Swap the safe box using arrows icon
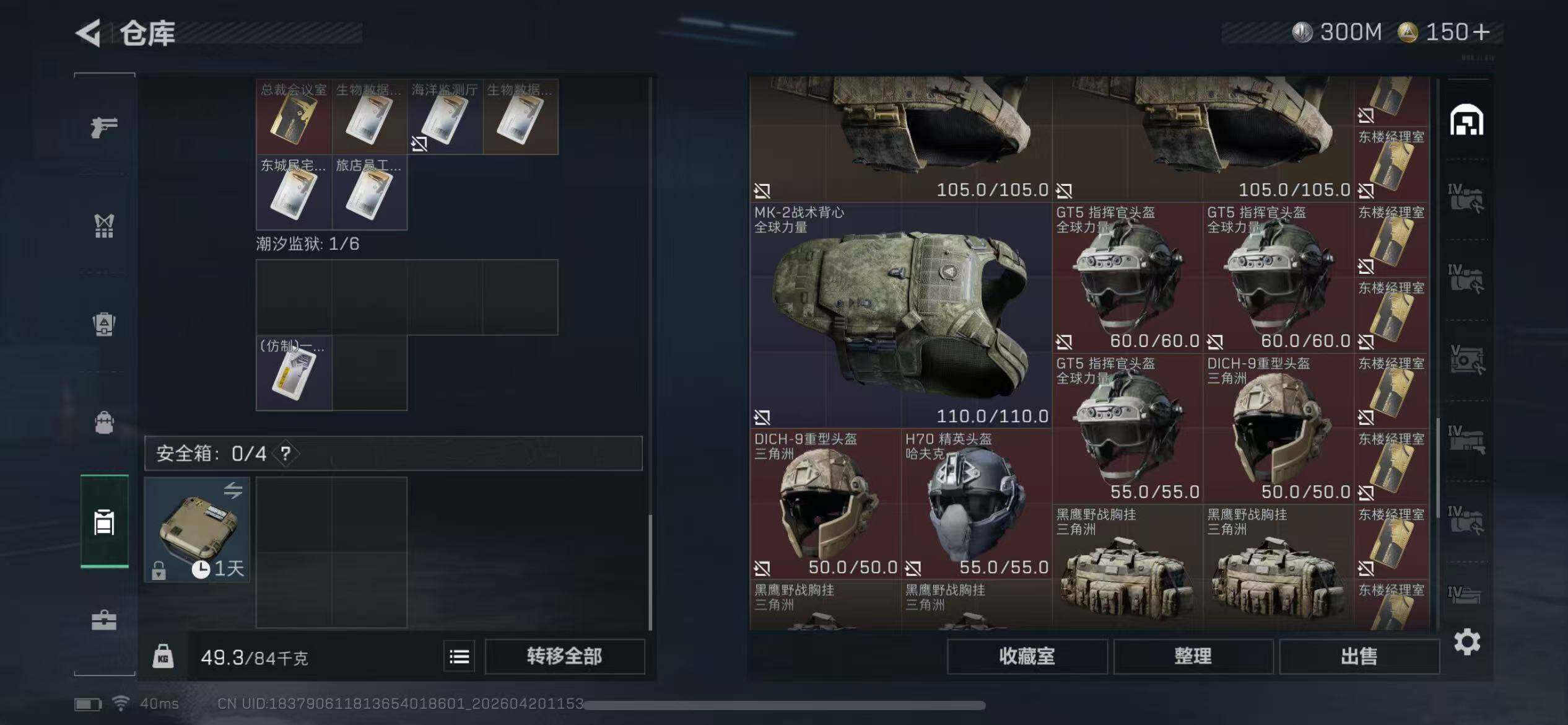Screen dimensions: 1568x725 click(233, 491)
